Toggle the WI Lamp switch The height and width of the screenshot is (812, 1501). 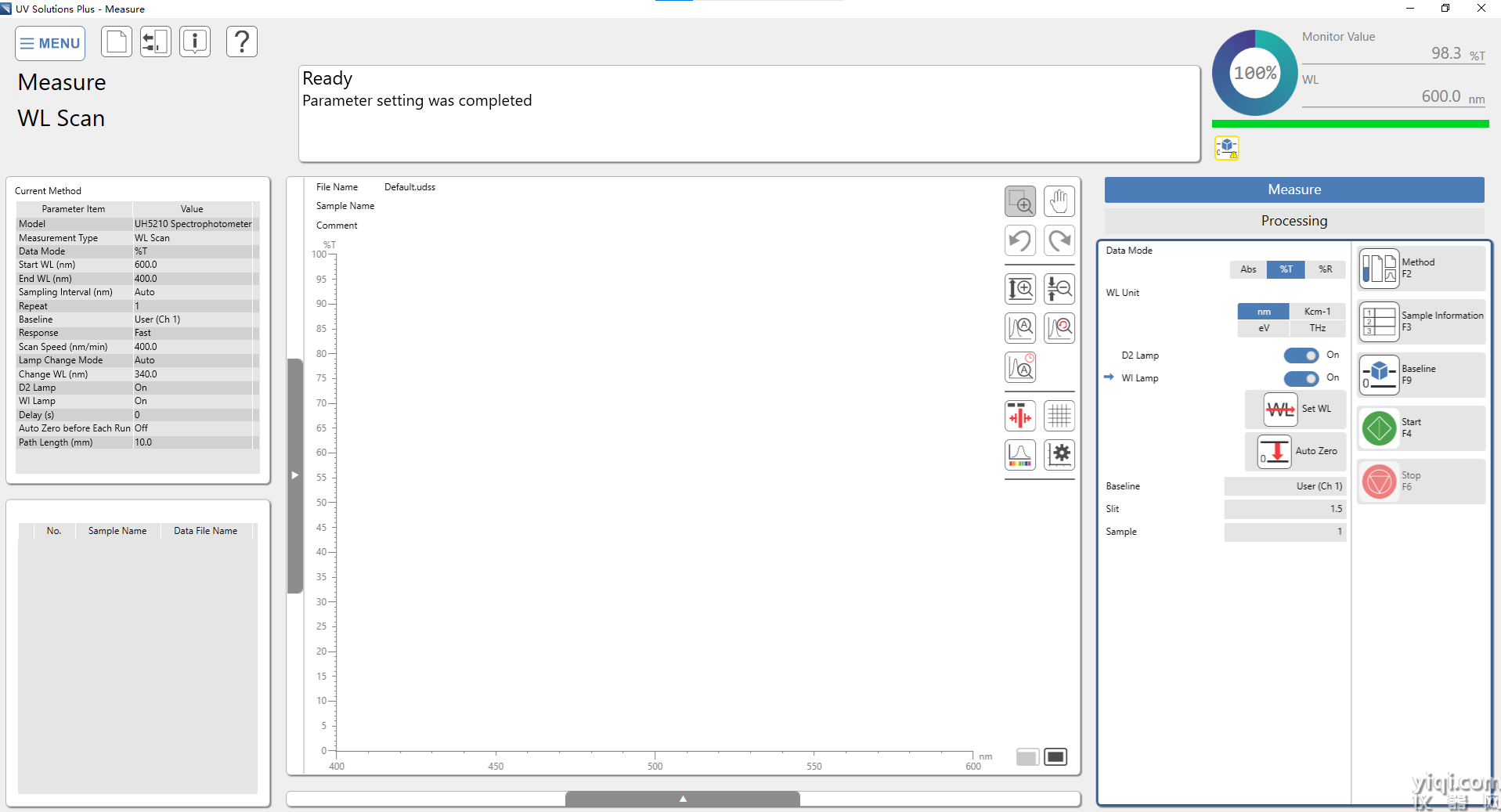tap(1301, 379)
